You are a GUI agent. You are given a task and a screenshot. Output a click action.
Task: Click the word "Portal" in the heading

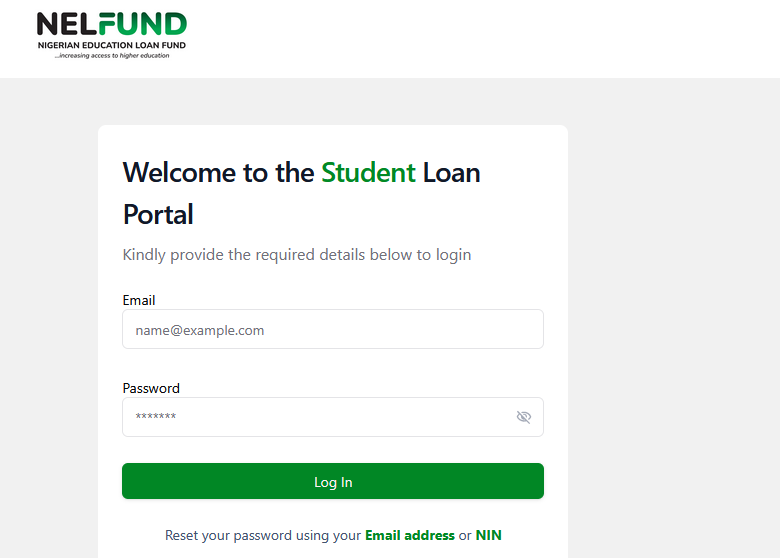[x=158, y=215]
